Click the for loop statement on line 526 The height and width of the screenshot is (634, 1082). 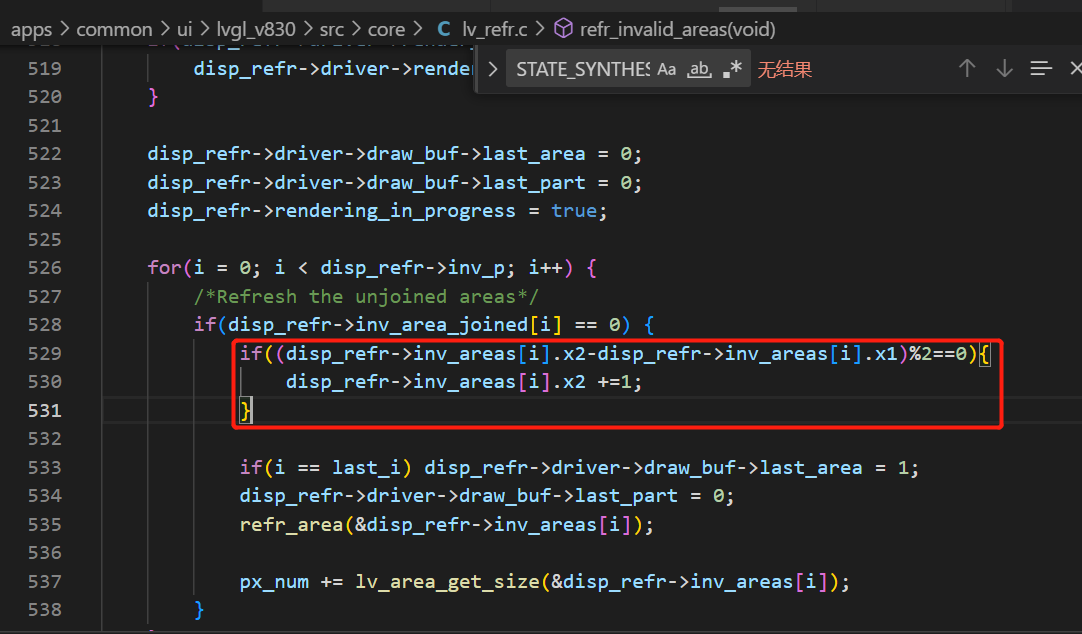[x=372, y=268]
